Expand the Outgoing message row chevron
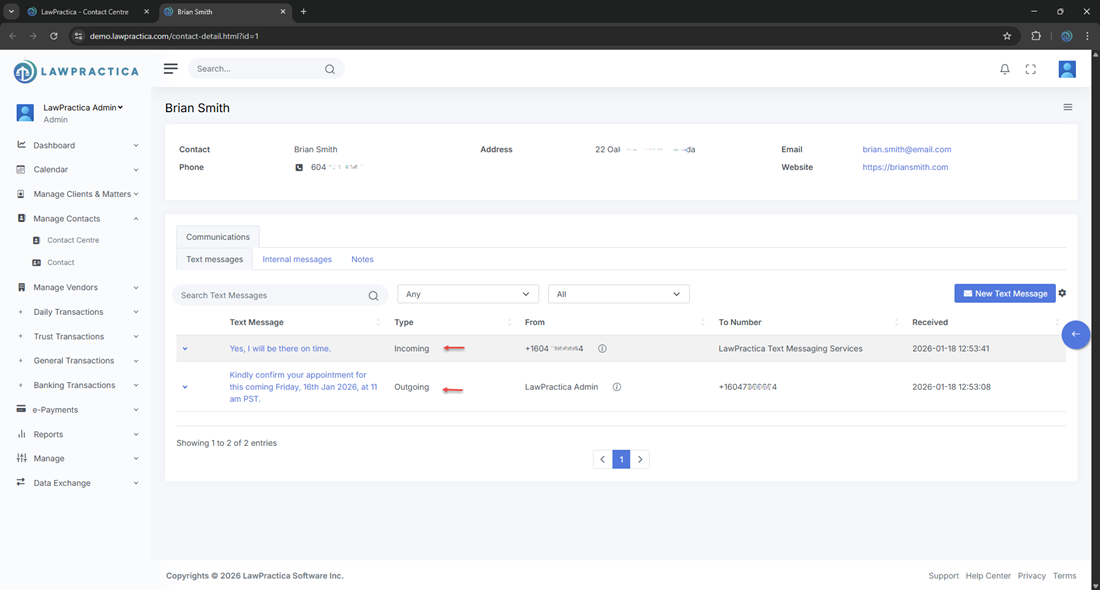Viewport: 1100px width, 590px height. [185, 387]
